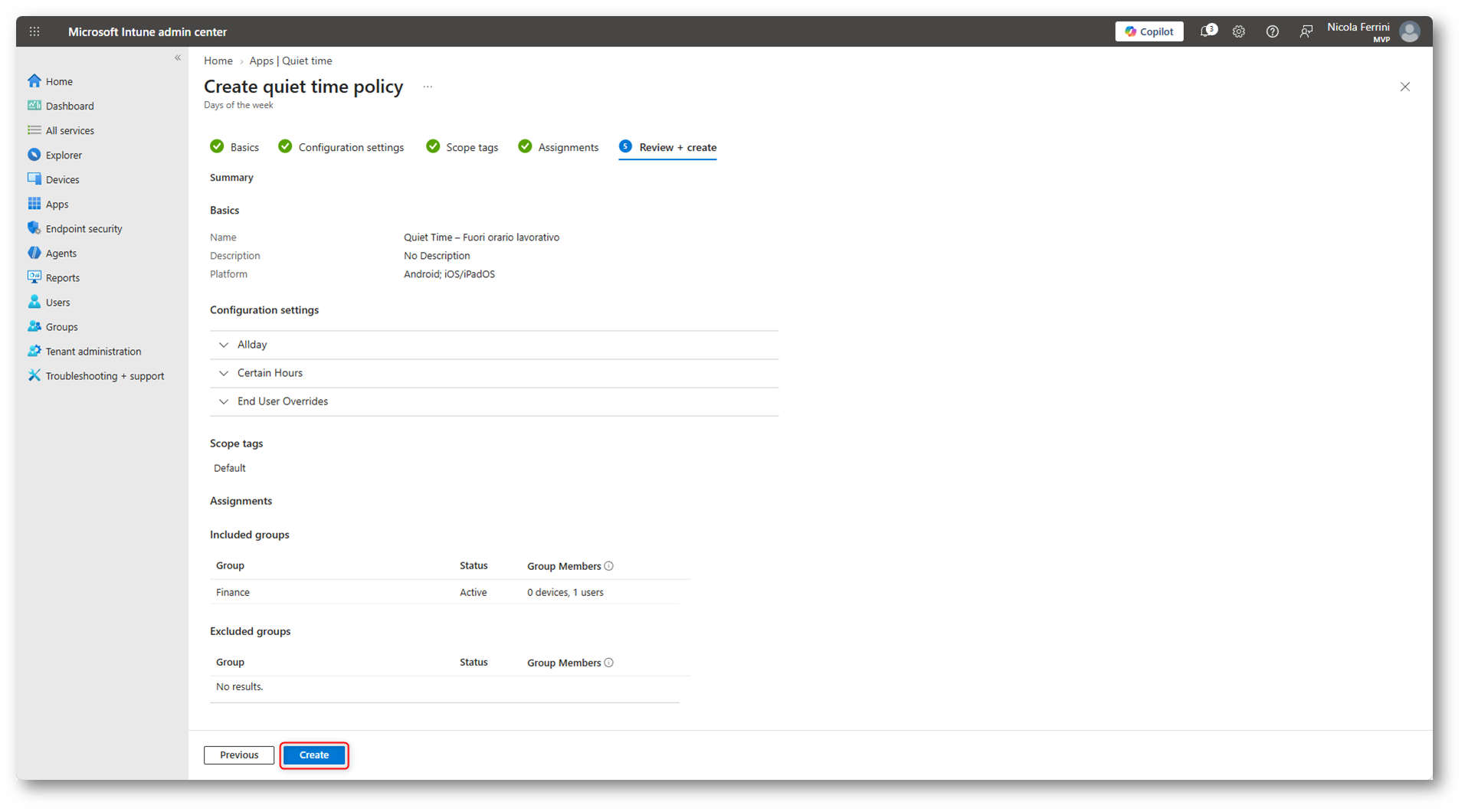Screen dimensions: 1465x812
Task: Go to the Basics step tab
Action: pyautogui.click(x=234, y=147)
